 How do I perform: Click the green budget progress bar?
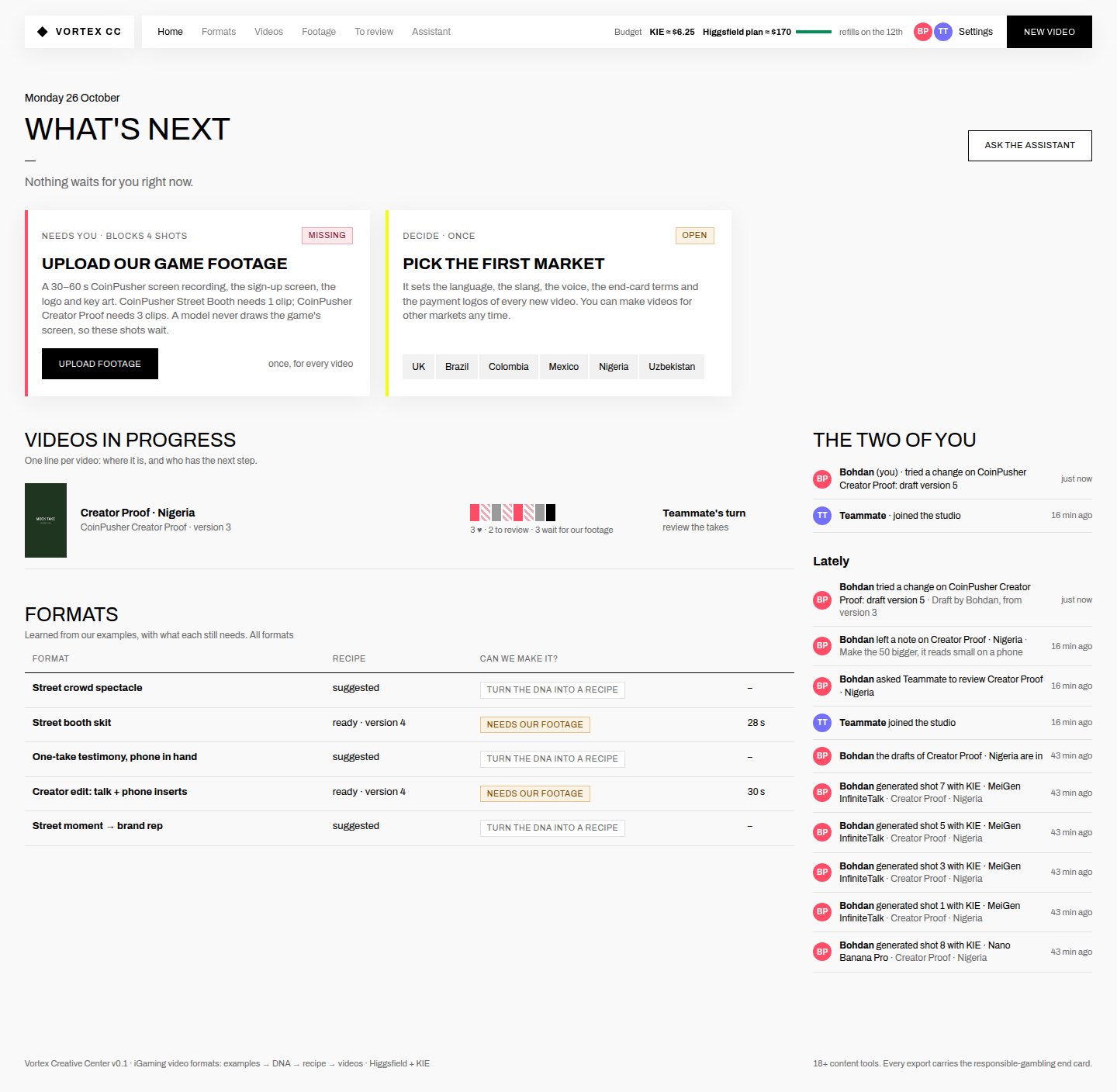point(814,32)
